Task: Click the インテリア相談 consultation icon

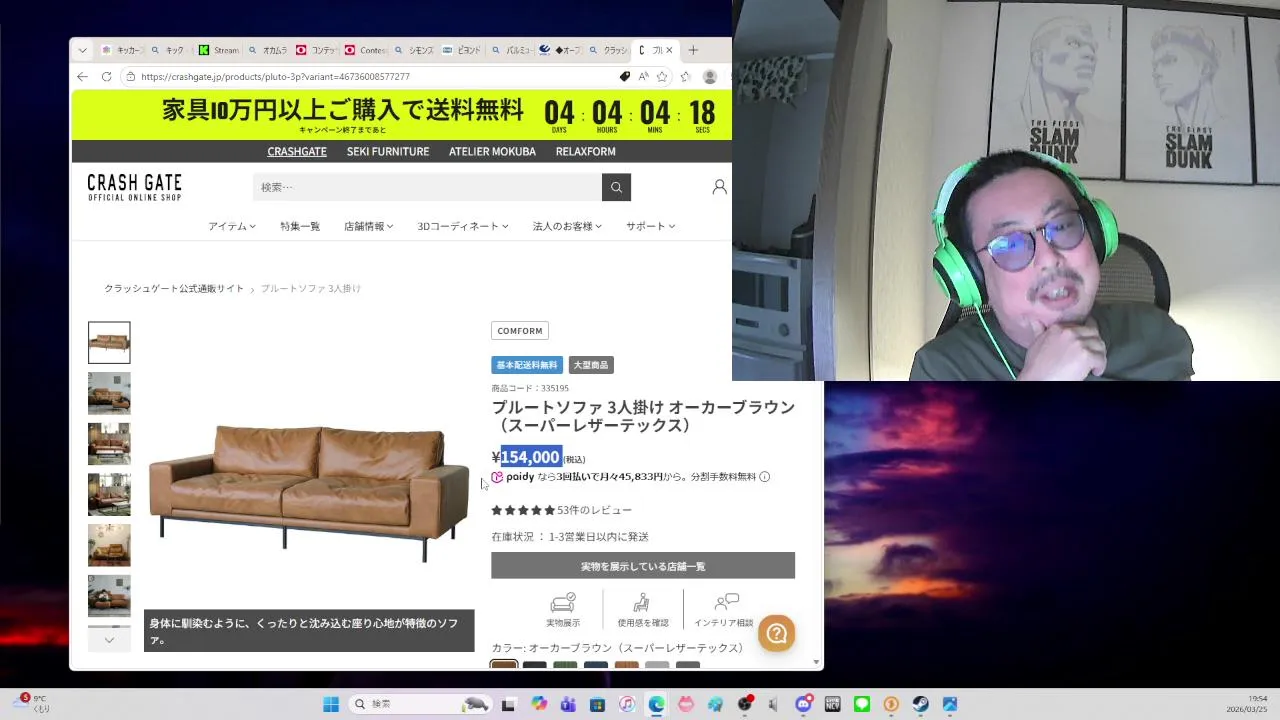Action: pos(726,603)
